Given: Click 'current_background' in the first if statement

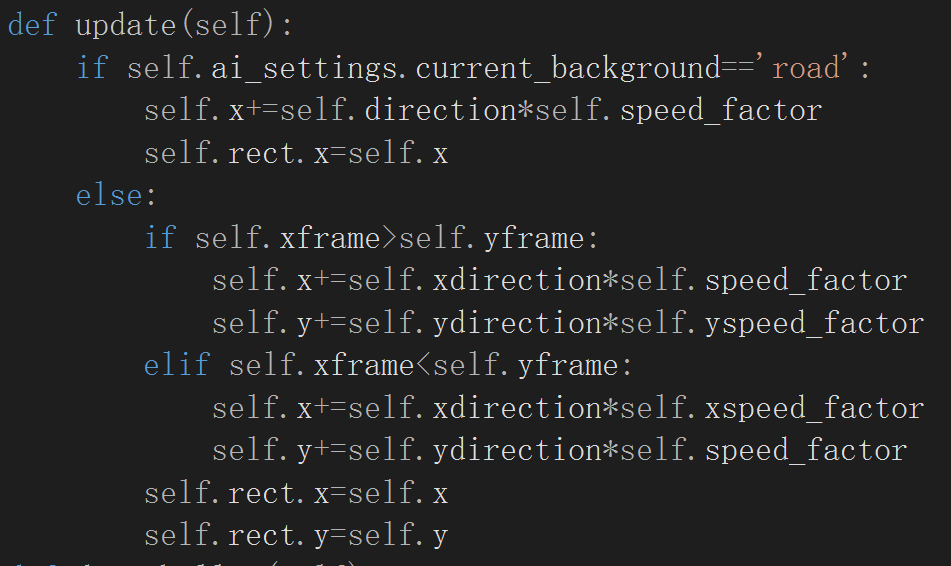Looking at the screenshot, I should point(568,67).
